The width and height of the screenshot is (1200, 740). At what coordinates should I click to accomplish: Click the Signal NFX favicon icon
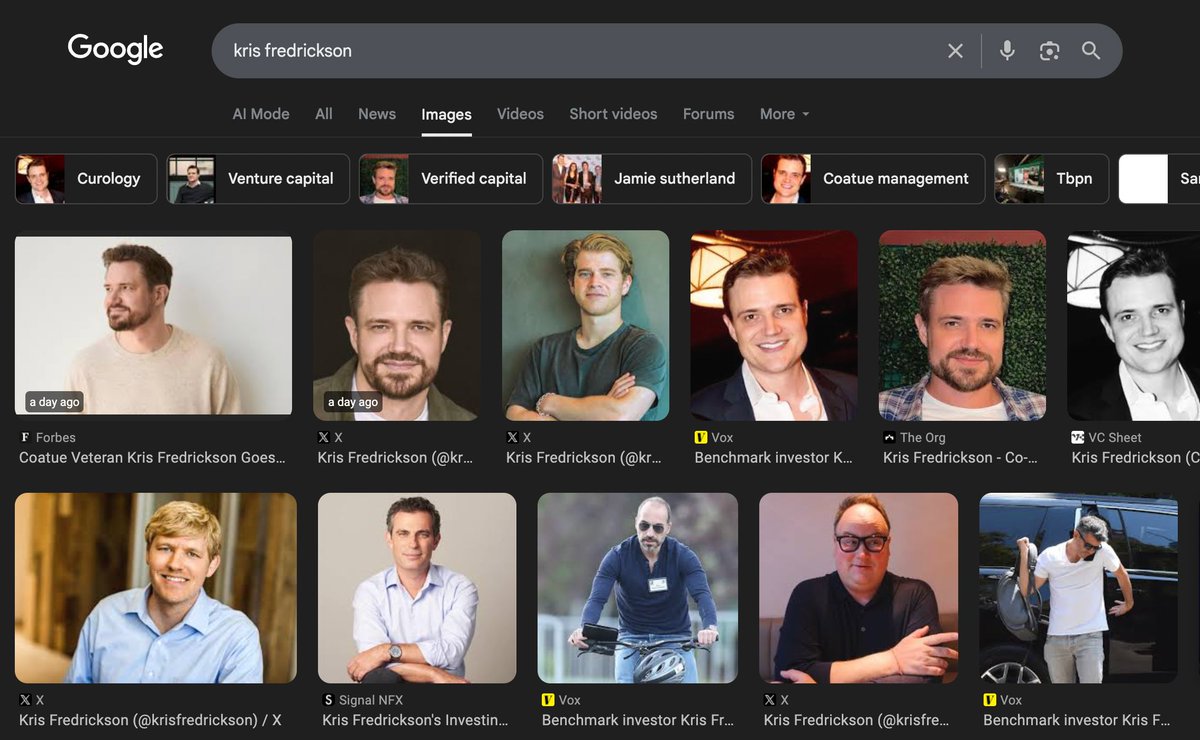(328, 701)
